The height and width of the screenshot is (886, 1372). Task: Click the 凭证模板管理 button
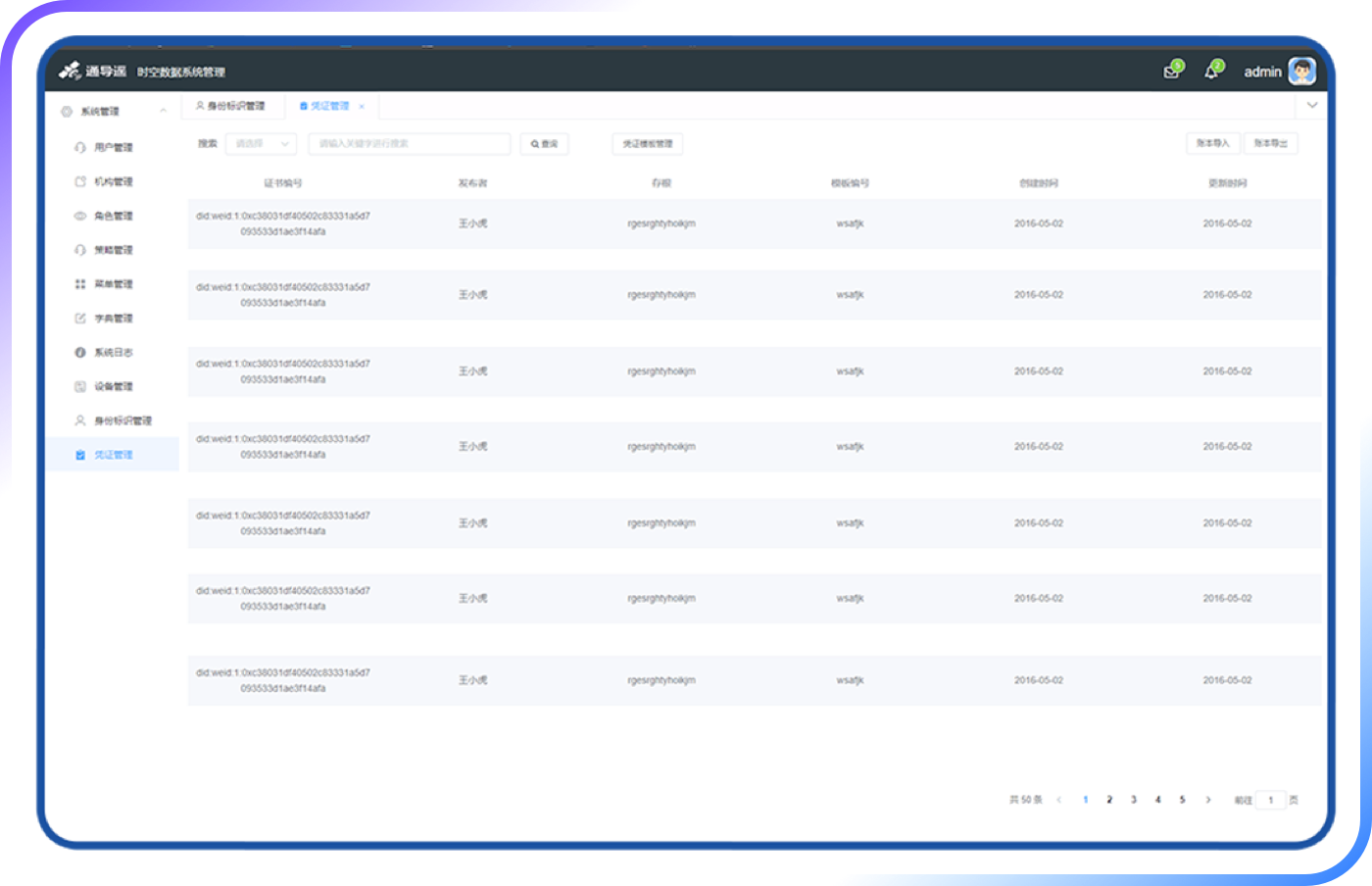click(648, 144)
